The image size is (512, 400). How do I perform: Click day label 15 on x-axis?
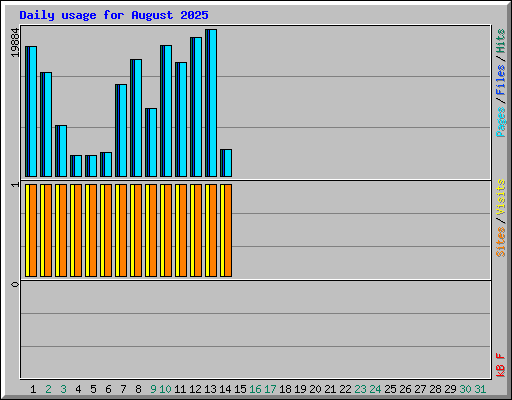click(x=240, y=389)
